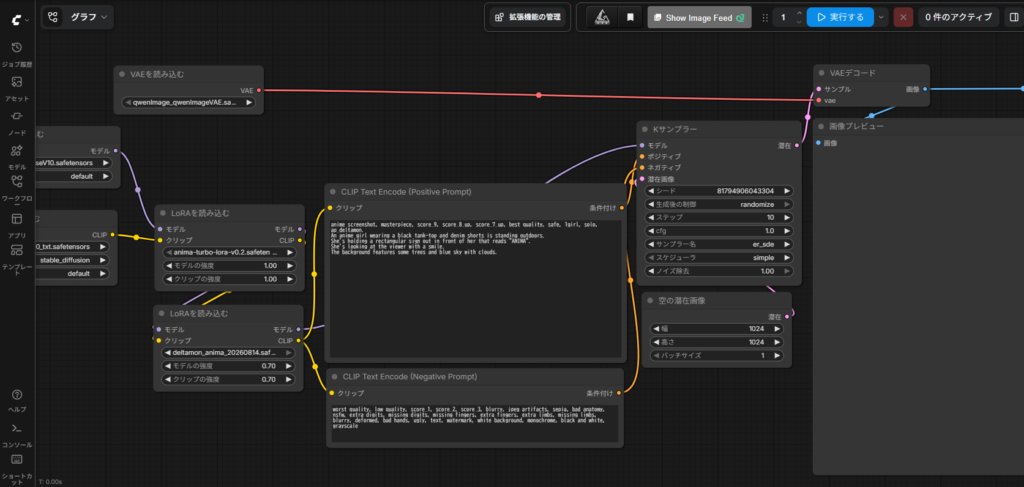Click the 潜在 output port on Kサンプラー

797,146
